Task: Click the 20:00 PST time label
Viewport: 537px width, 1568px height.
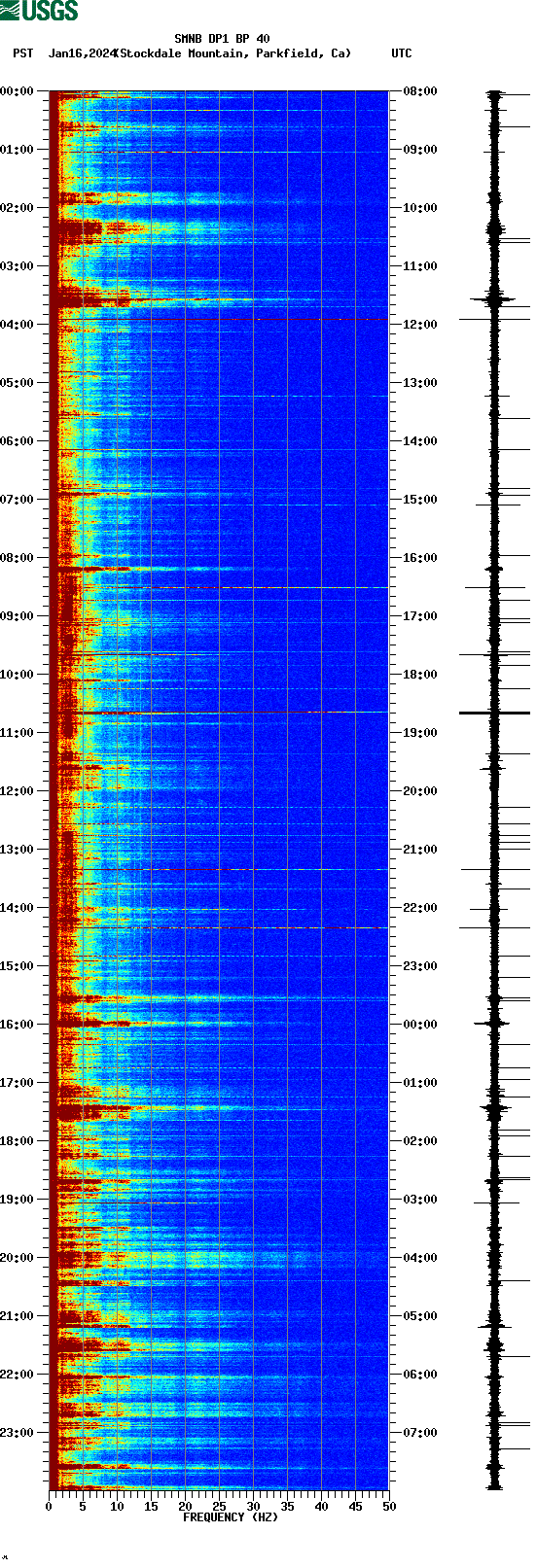Action: tap(18, 1258)
